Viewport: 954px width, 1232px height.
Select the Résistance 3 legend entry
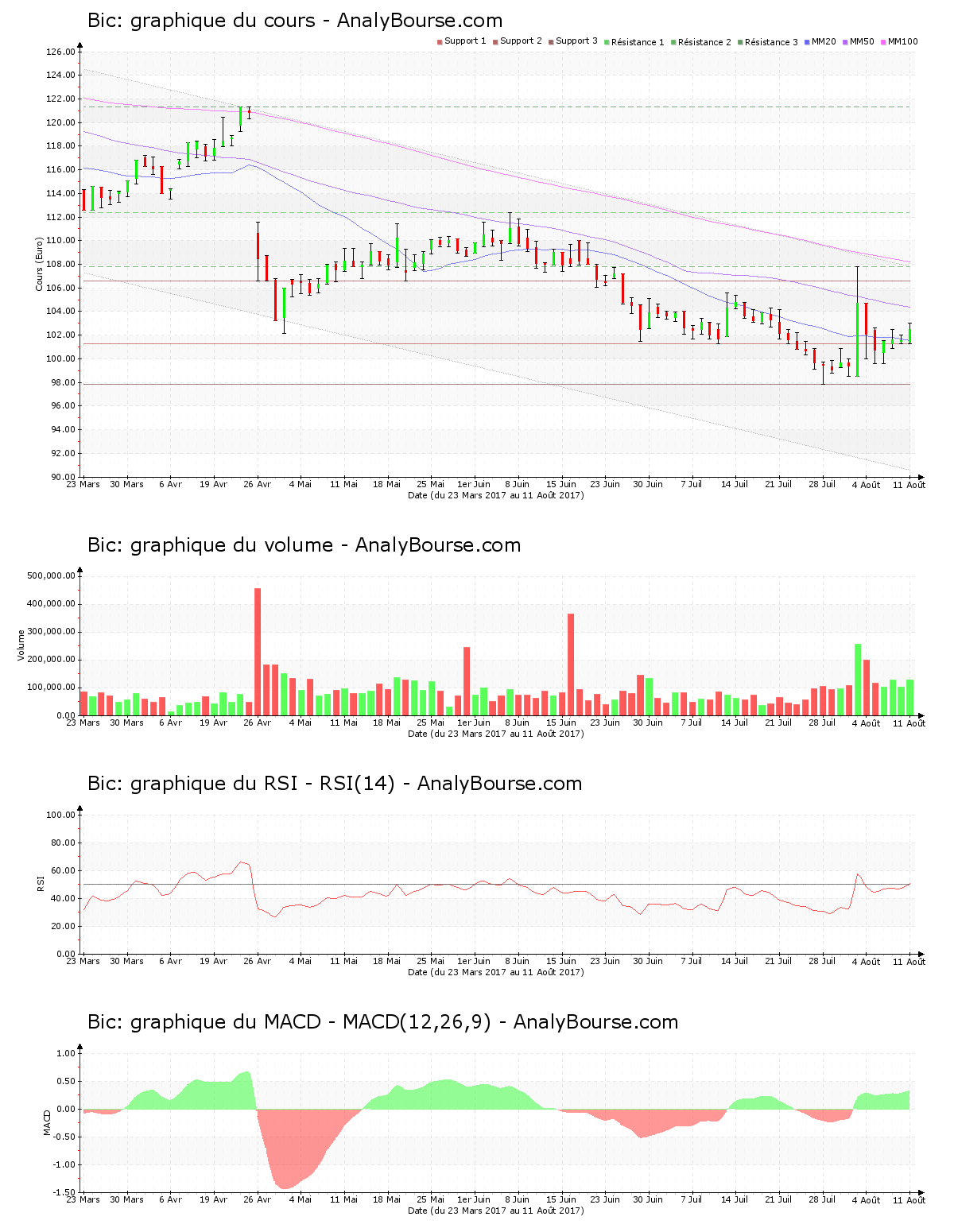coord(768,42)
